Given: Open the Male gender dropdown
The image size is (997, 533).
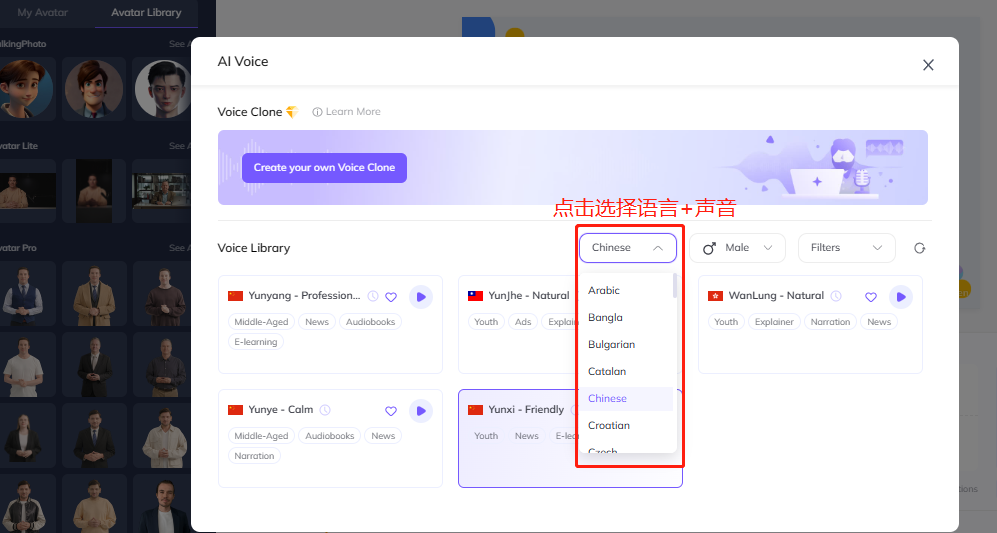Looking at the screenshot, I should [x=737, y=248].
